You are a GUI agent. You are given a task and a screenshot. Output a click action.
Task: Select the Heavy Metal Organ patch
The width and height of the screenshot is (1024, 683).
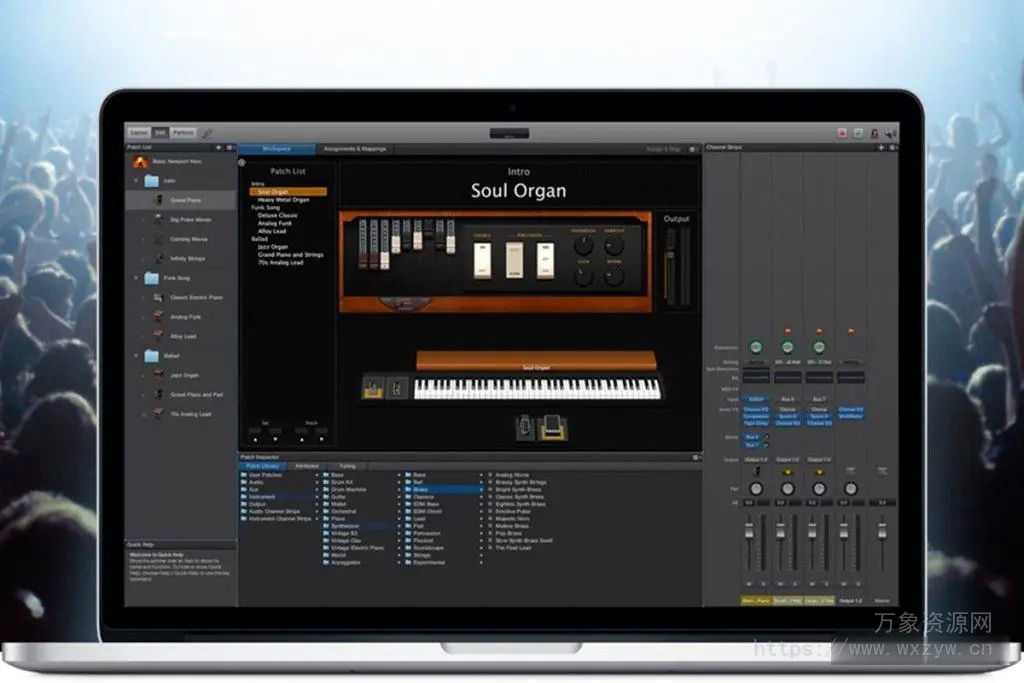pos(283,199)
